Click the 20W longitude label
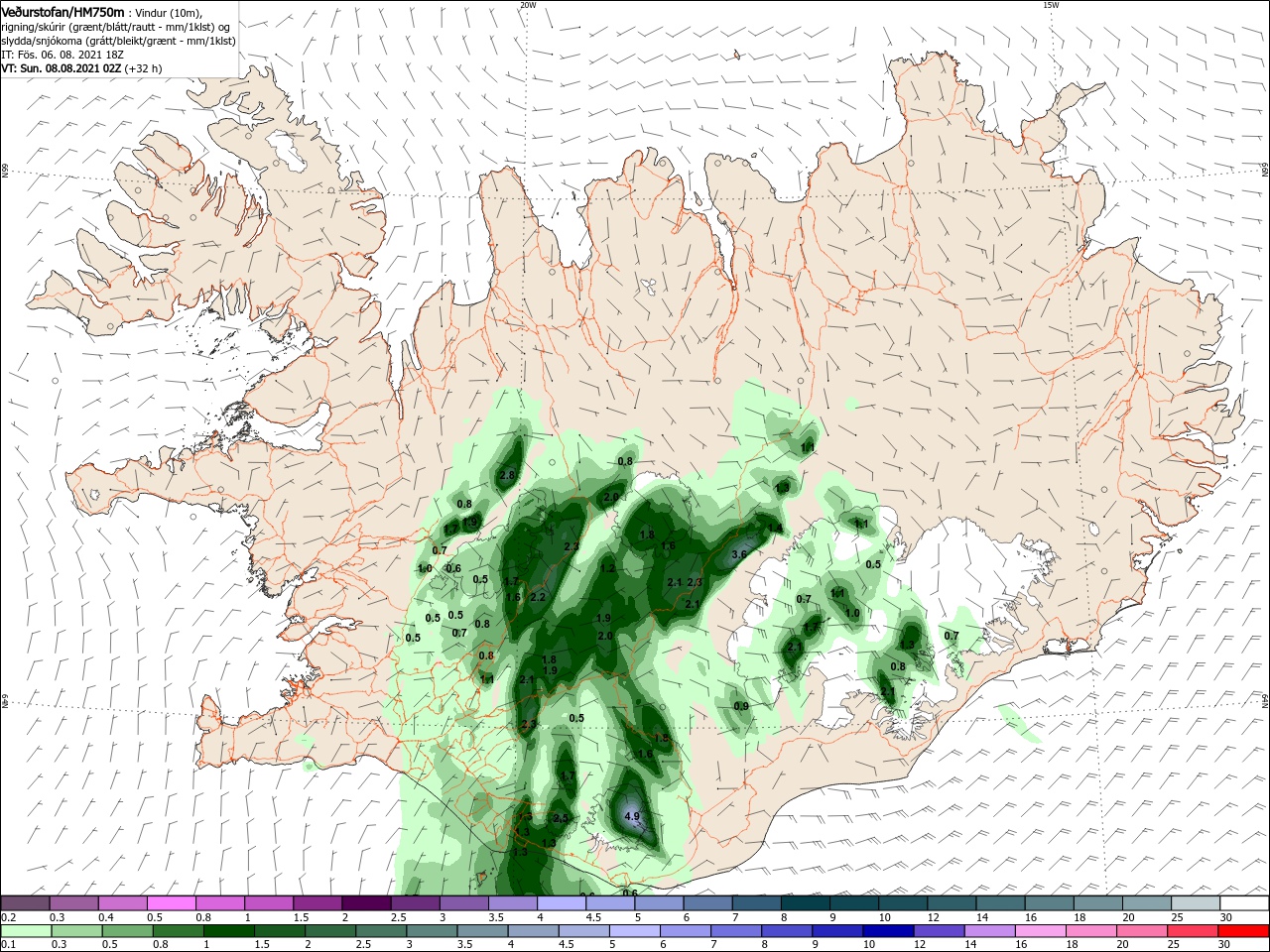 [x=528, y=5]
